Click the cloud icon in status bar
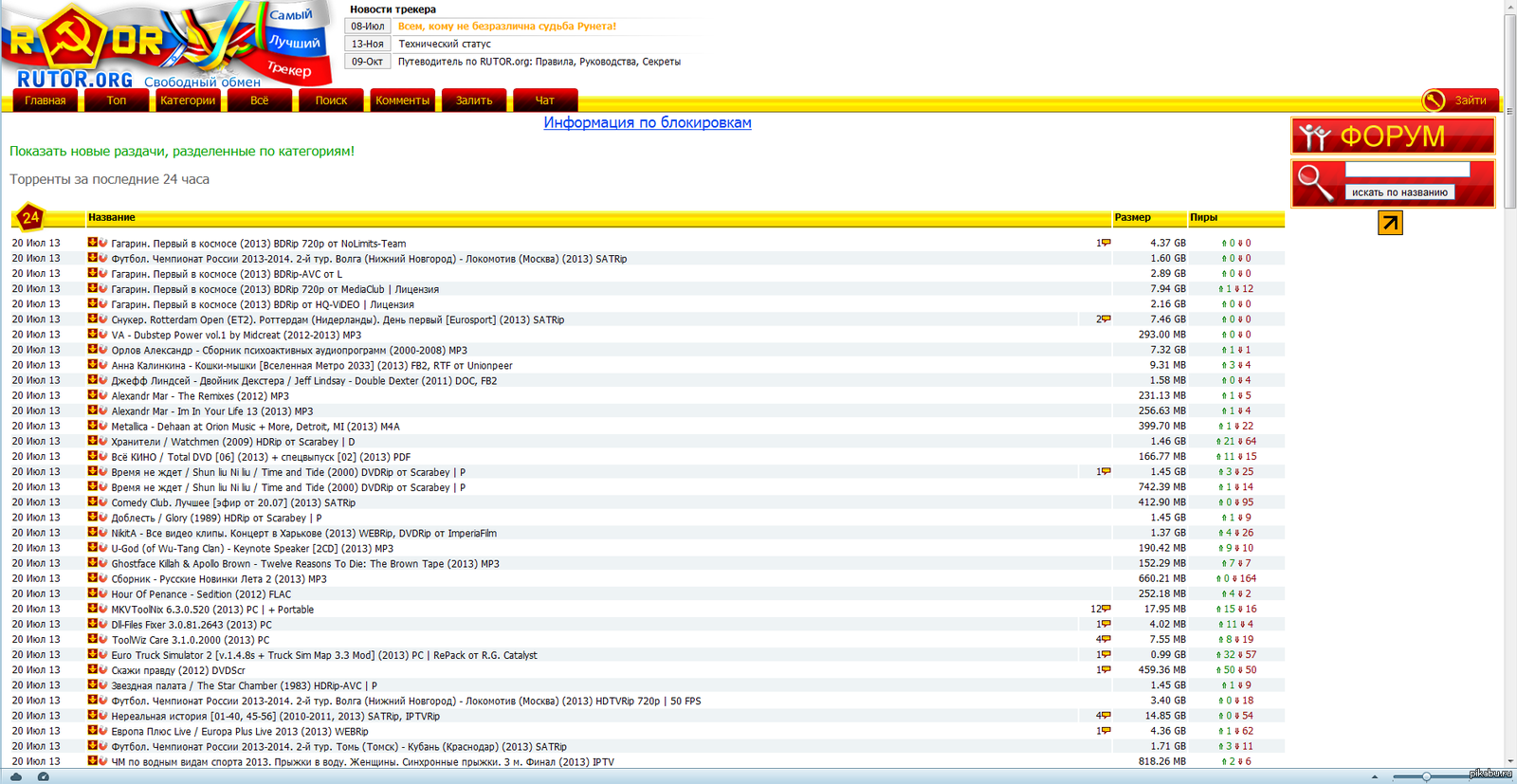Viewport: 1517px width, 784px height. 16,776
